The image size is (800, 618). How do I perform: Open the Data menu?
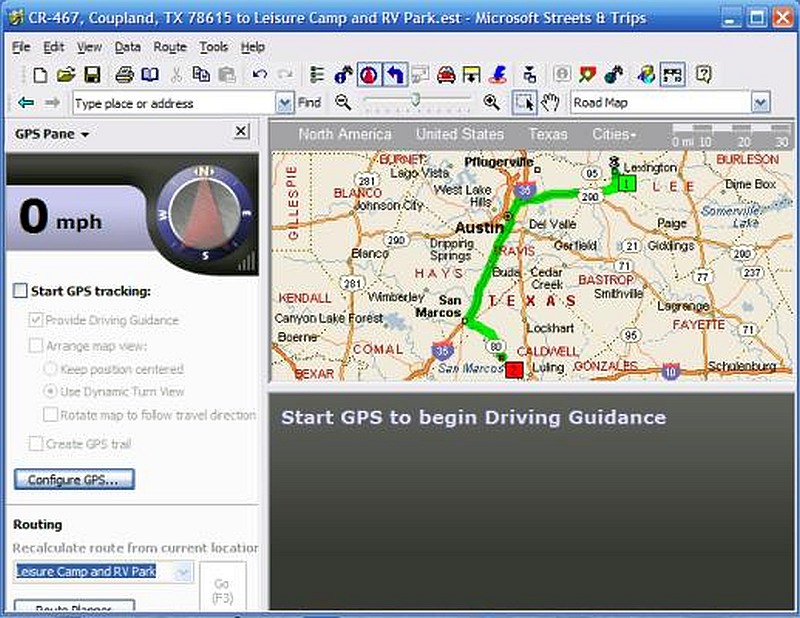[128, 47]
